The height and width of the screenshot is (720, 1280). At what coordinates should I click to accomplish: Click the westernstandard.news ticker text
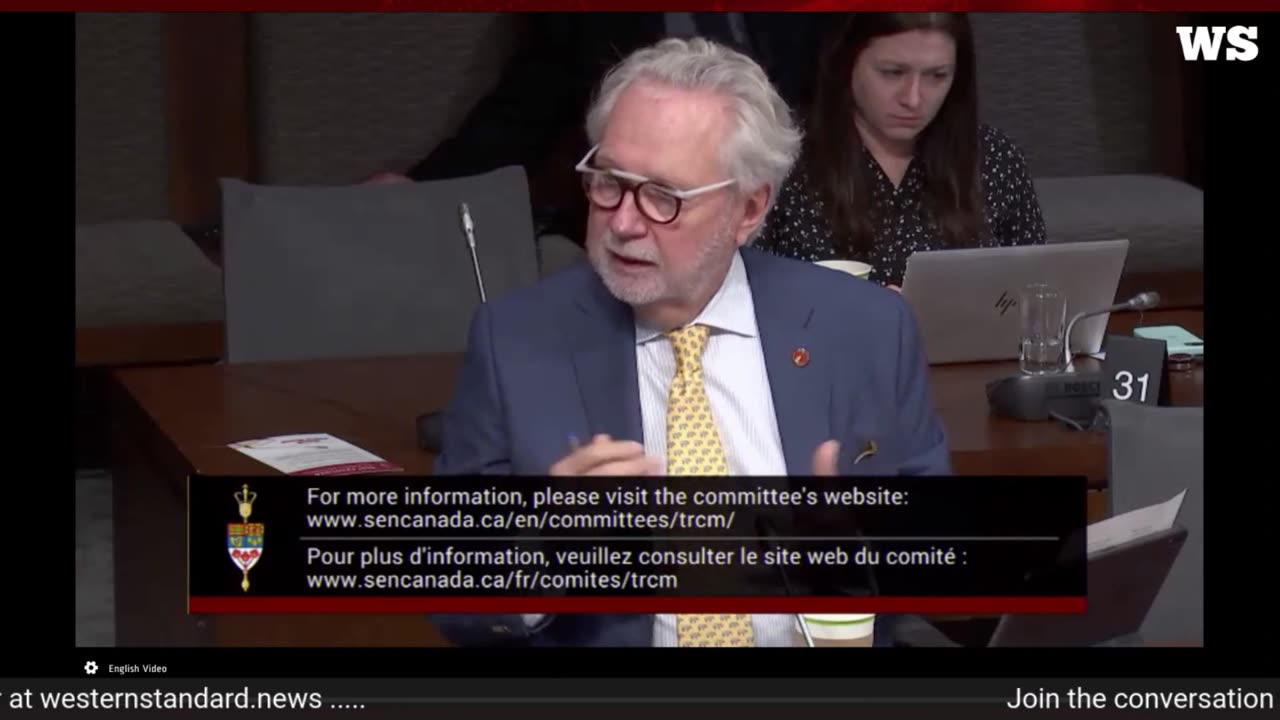[181, 699]
